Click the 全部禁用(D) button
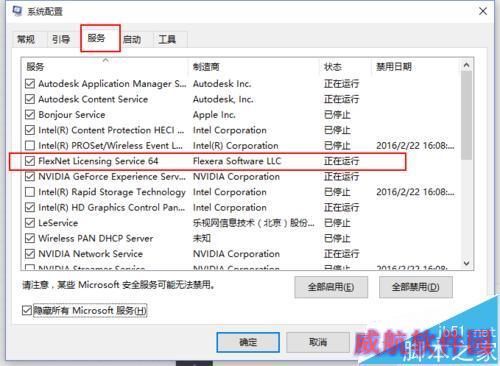 click(x=416, y=287)
